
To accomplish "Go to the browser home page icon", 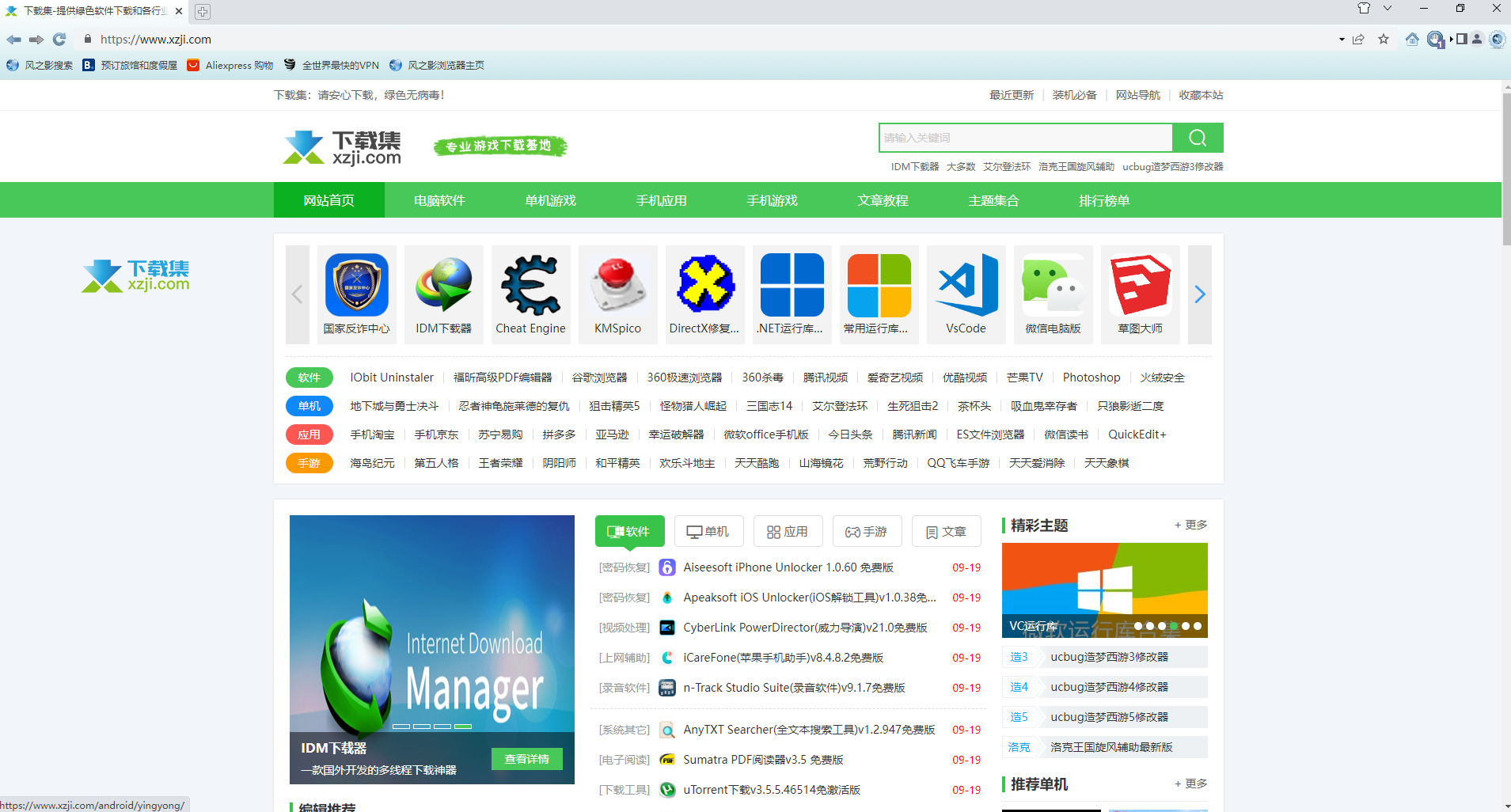I will click(x=1412, y=39).
